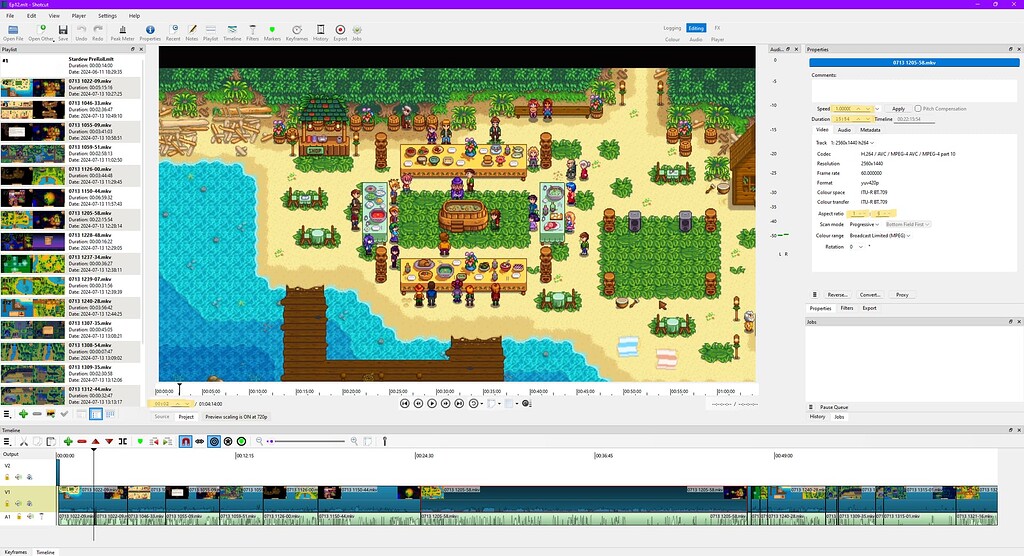The image size is (1024, 556).
Task: Toggle timeline snapping magnet icon
Action: point(185,442)
